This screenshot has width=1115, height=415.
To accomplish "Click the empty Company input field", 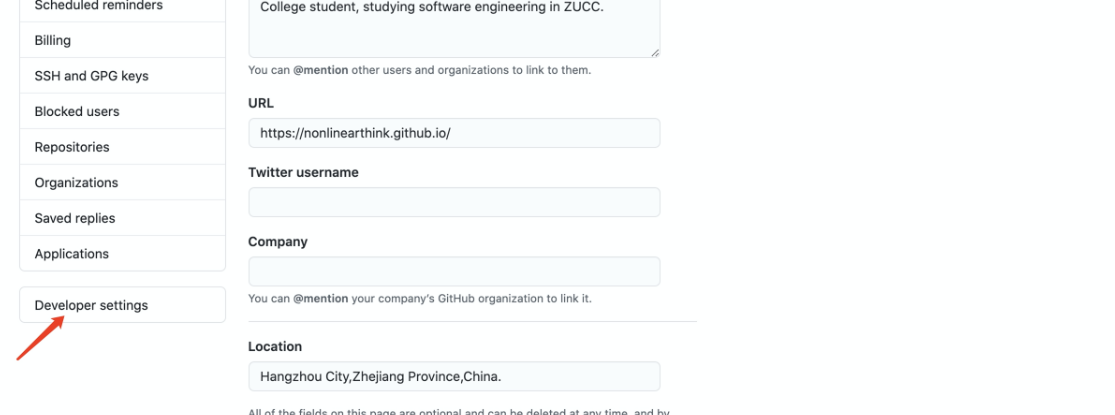I will 453,272.
